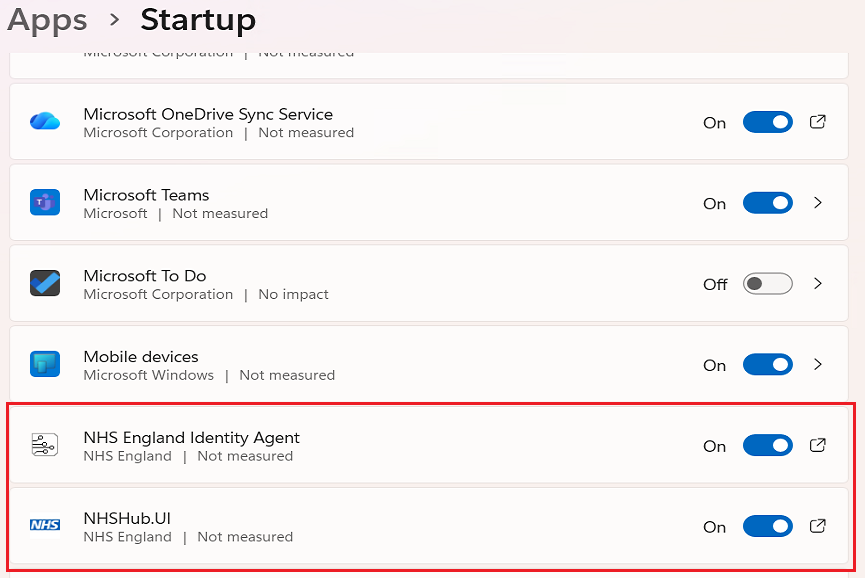Expand Microsoft To Do chevron arrow

(818, 284)
